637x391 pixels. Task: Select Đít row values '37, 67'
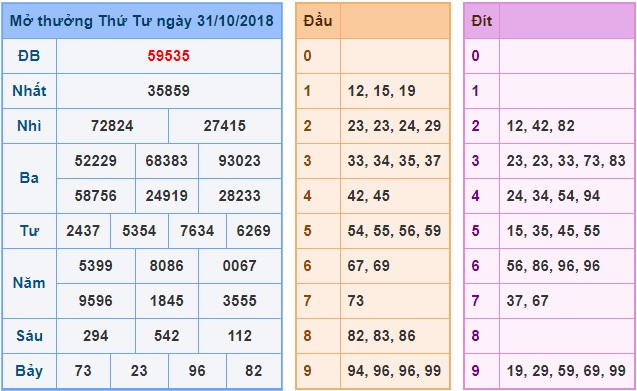click(x=527, y=301)
